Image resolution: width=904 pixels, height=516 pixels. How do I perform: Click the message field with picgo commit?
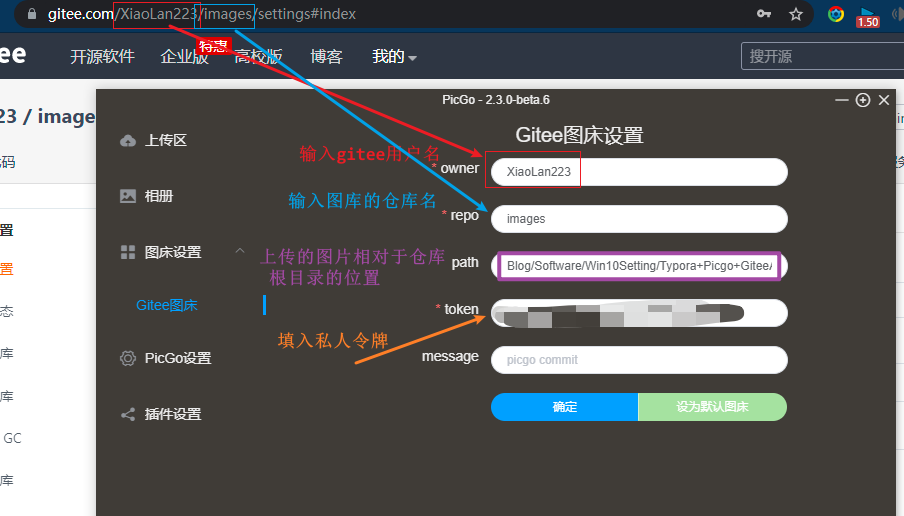[x=639, y=360]
